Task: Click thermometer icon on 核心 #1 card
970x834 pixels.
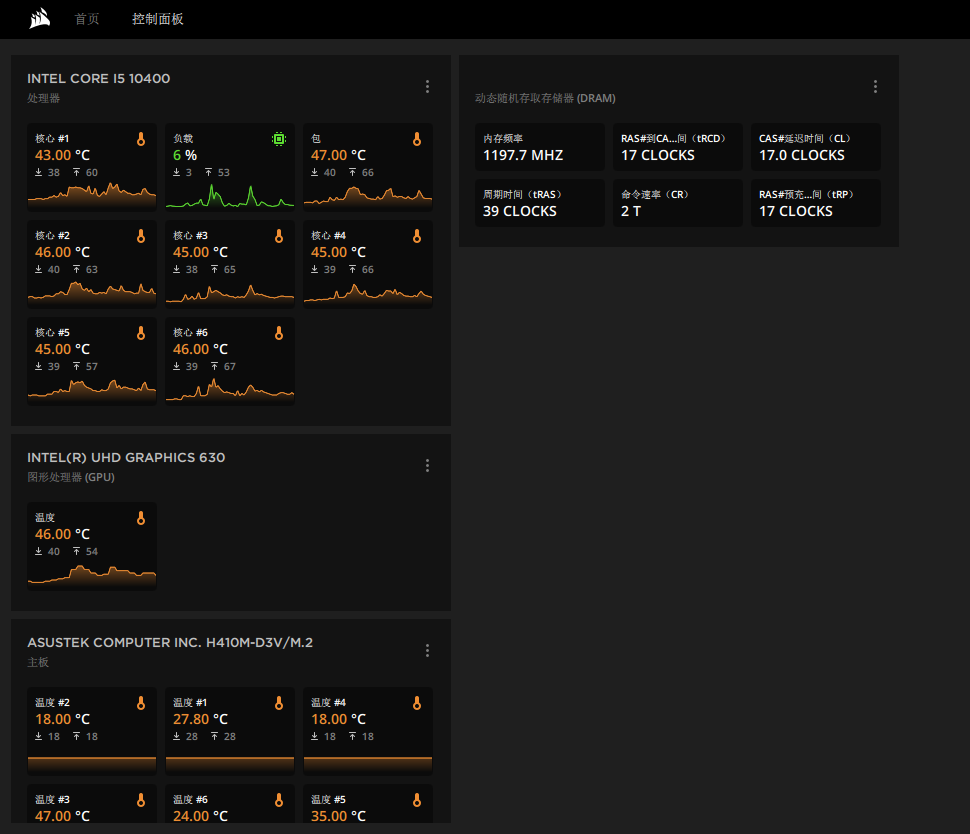Action: click(141, 140)
